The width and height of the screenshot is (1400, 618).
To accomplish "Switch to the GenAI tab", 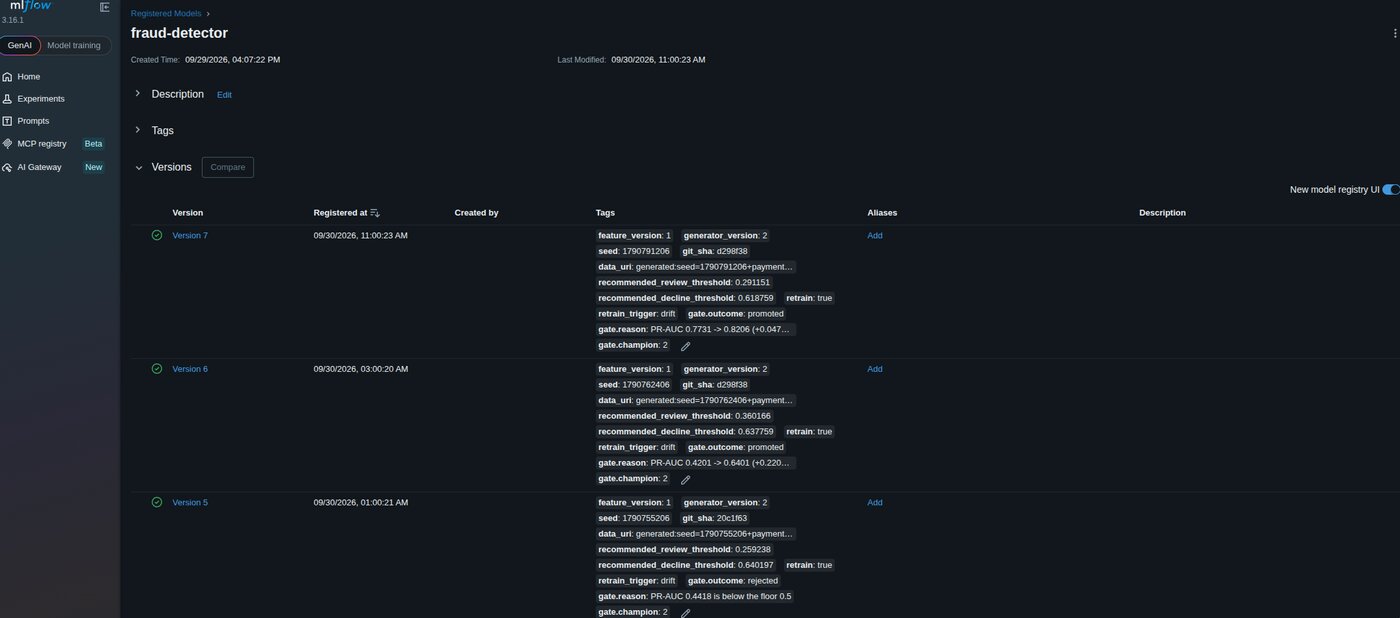I will pyautogui.click(x=20, y=45).
